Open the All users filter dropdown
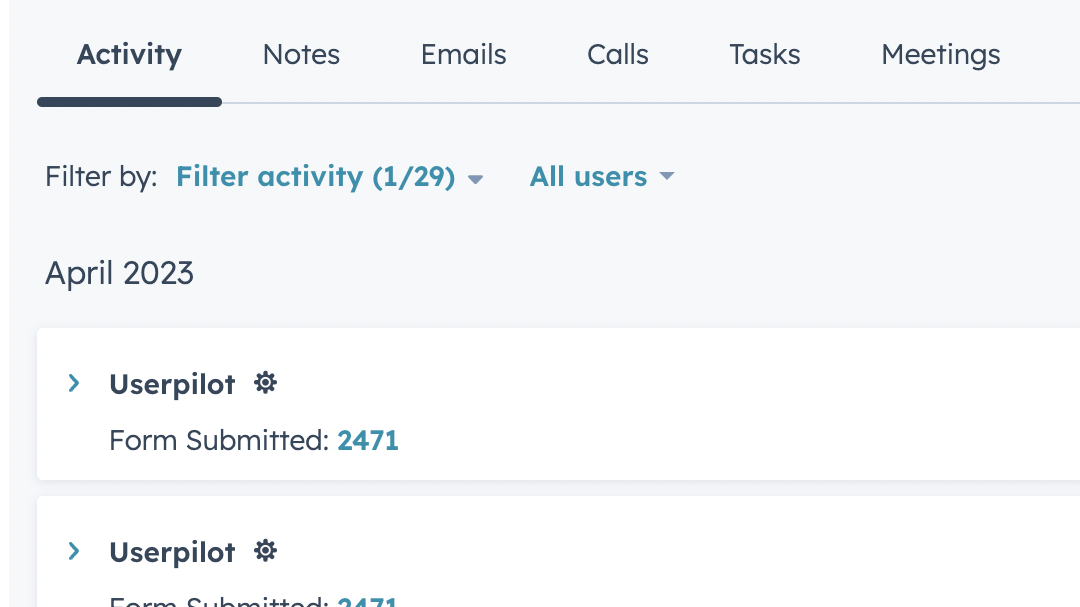Viewport: 1080px width, 607px height. coord(588,176)
